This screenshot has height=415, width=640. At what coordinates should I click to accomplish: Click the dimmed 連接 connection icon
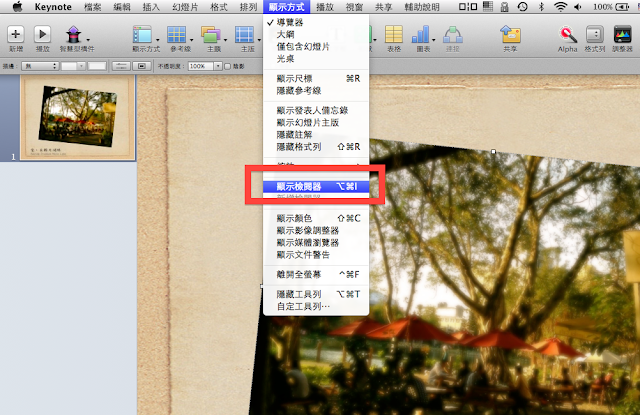[x=453, y=35]
